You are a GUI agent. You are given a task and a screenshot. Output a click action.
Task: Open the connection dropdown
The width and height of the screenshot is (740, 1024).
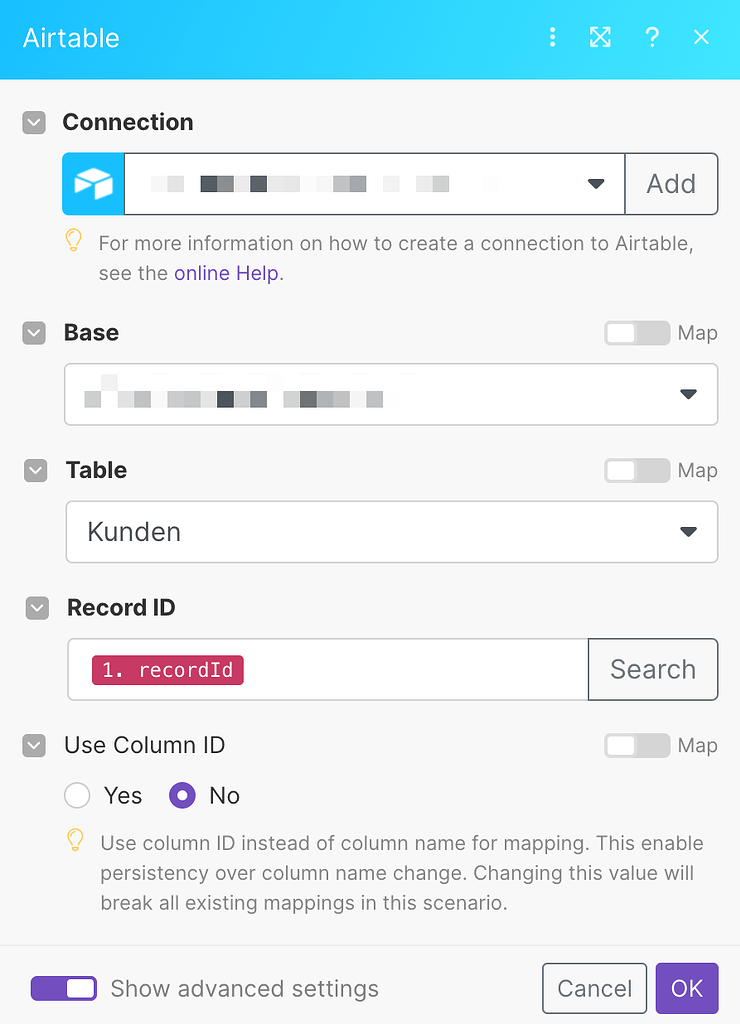(x=596, y=184)
